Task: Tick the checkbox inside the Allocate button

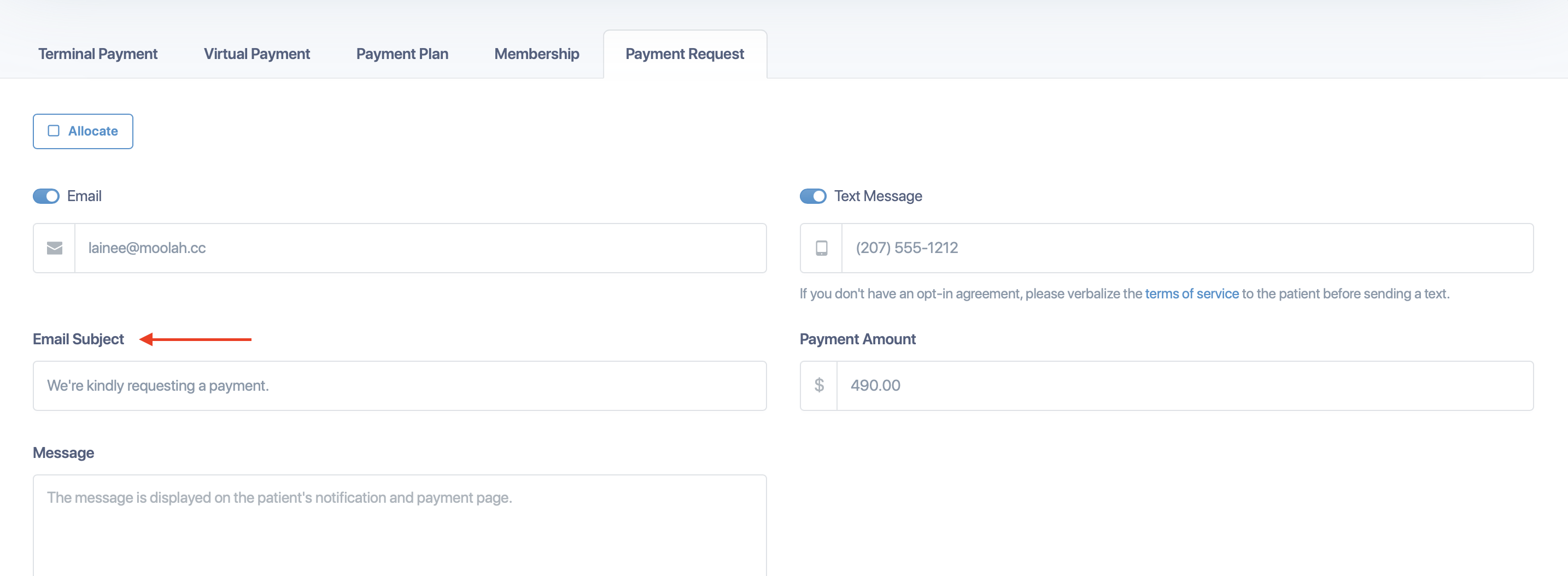Action: (54, 131)
